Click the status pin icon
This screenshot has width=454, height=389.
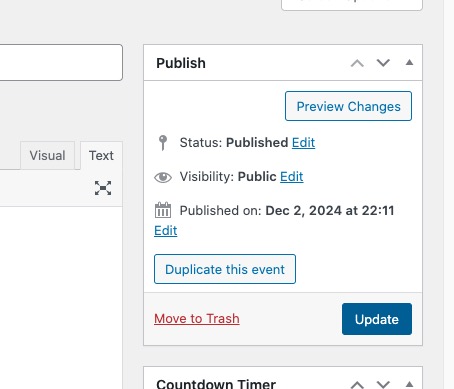click(163, 143)
